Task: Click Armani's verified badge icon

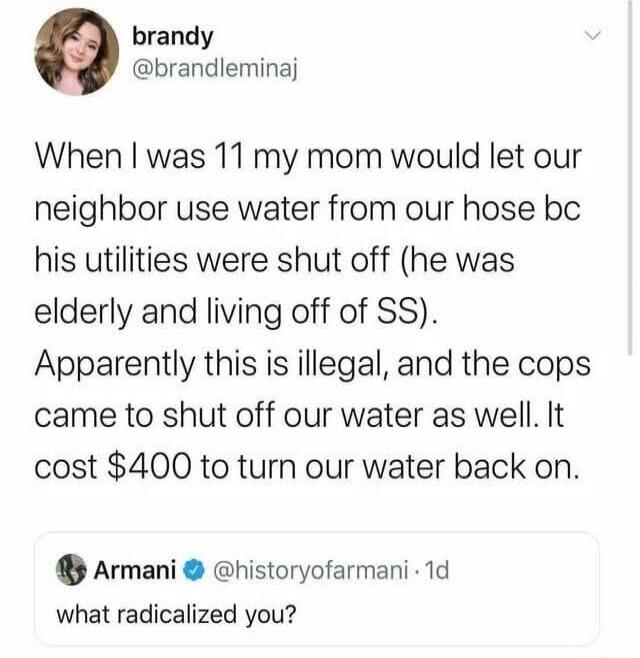Action: [194, 570]
